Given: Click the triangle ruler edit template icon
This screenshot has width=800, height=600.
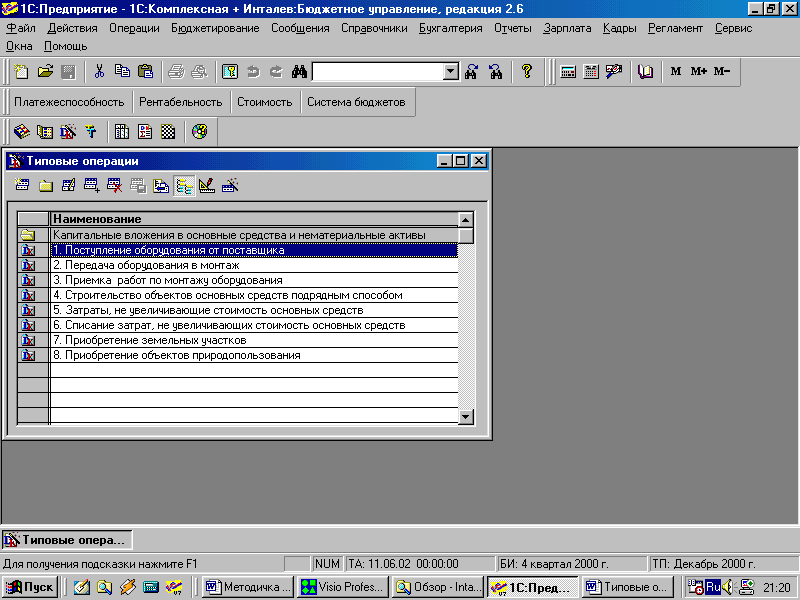Looking at the screenshot, I should (x=207, y=186).
